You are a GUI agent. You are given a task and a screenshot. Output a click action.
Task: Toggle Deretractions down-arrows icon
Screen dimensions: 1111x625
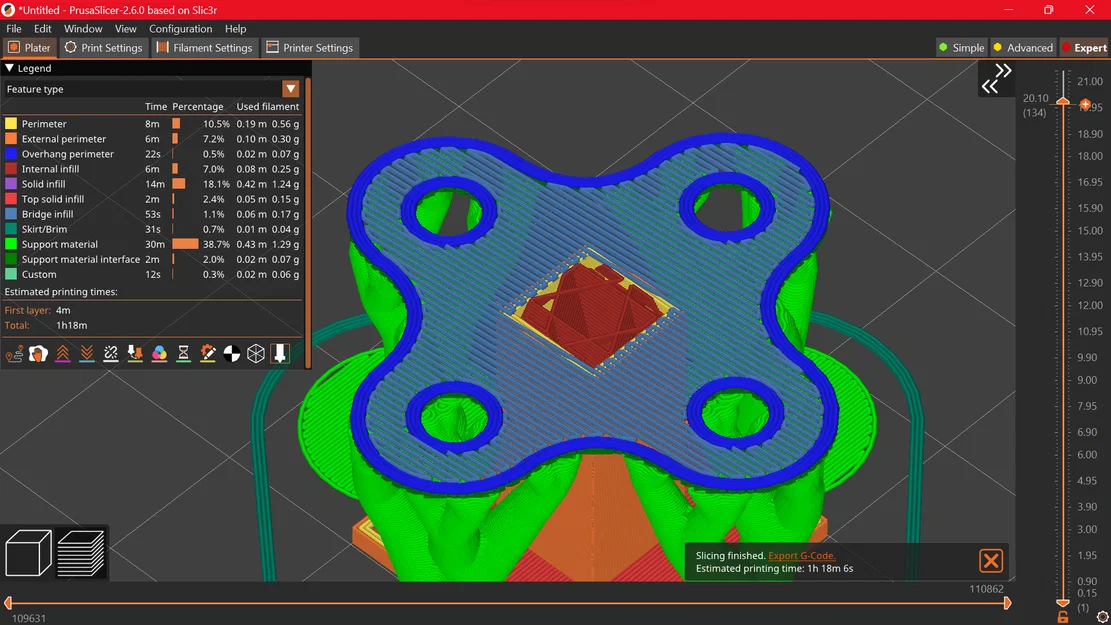tap(86, 354)
